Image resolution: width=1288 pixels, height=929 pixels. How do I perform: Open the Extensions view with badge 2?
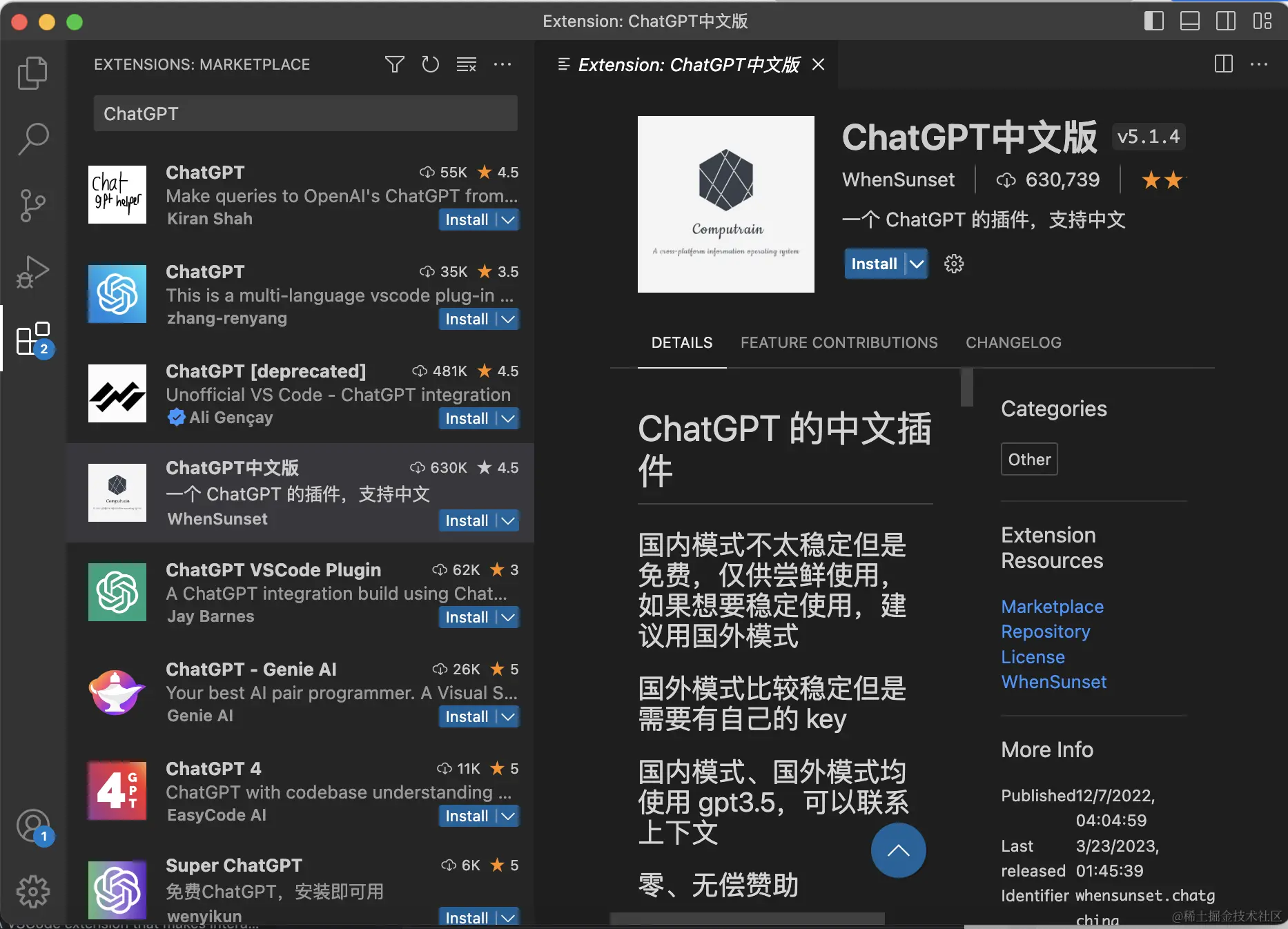(x=32, y=338)
